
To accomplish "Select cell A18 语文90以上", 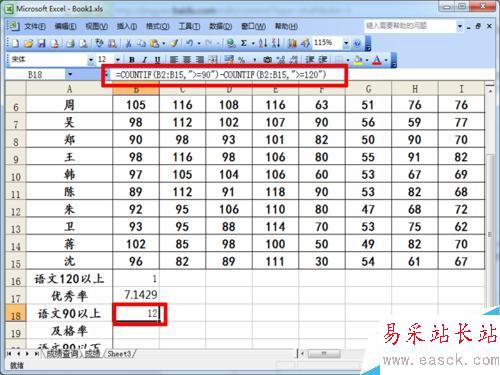I will point(69,314).
